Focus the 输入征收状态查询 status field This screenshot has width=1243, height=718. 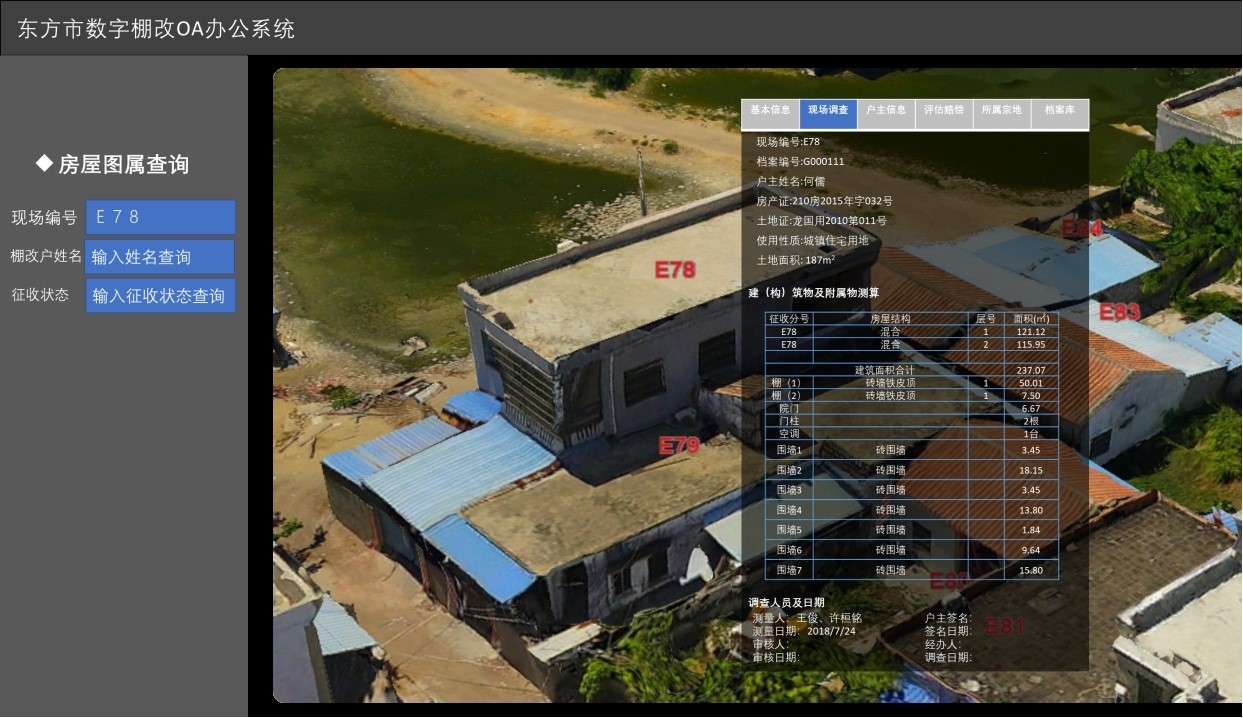click(160, 296)
